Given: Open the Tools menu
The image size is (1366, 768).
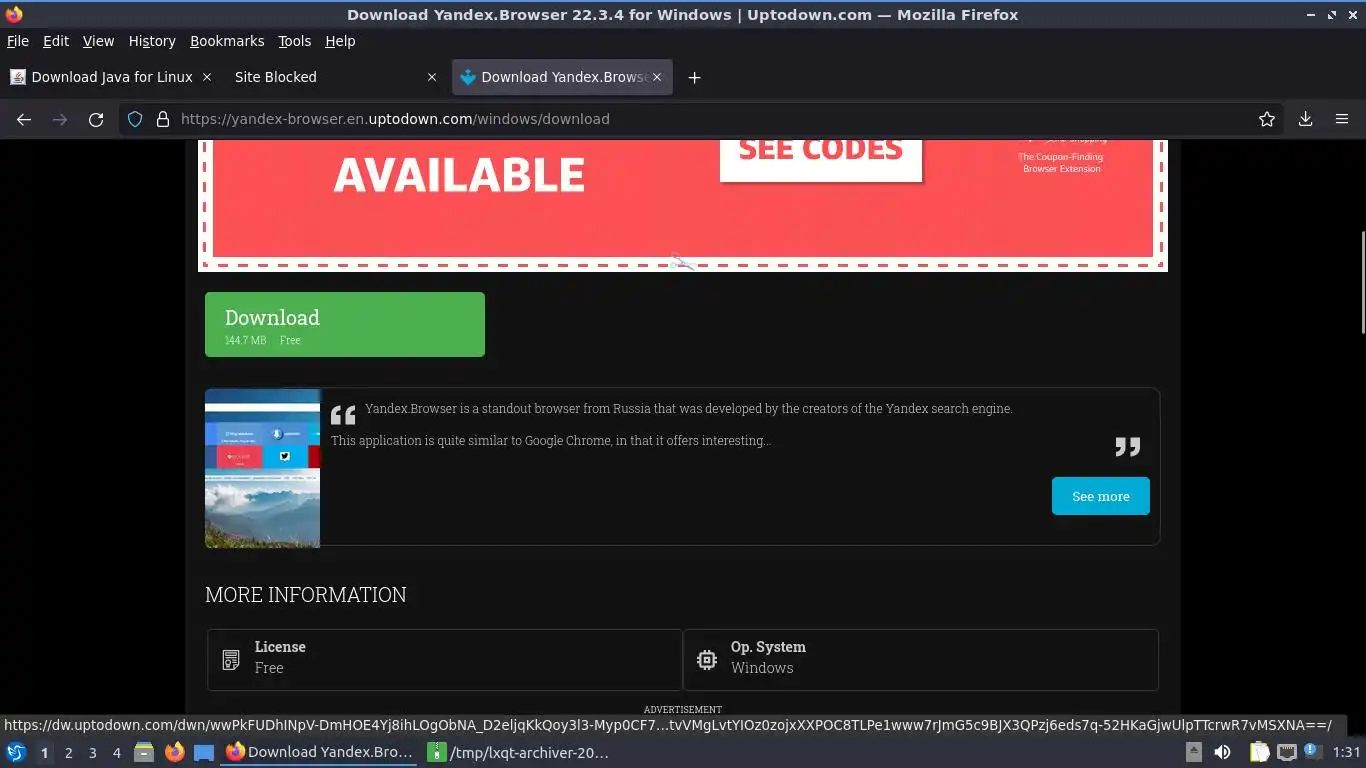Looking at the screenshot, I should tap(295, 41).
